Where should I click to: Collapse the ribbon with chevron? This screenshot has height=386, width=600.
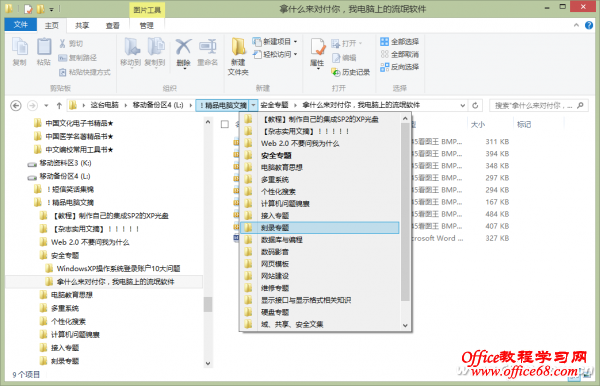click(x=576, y=25)
